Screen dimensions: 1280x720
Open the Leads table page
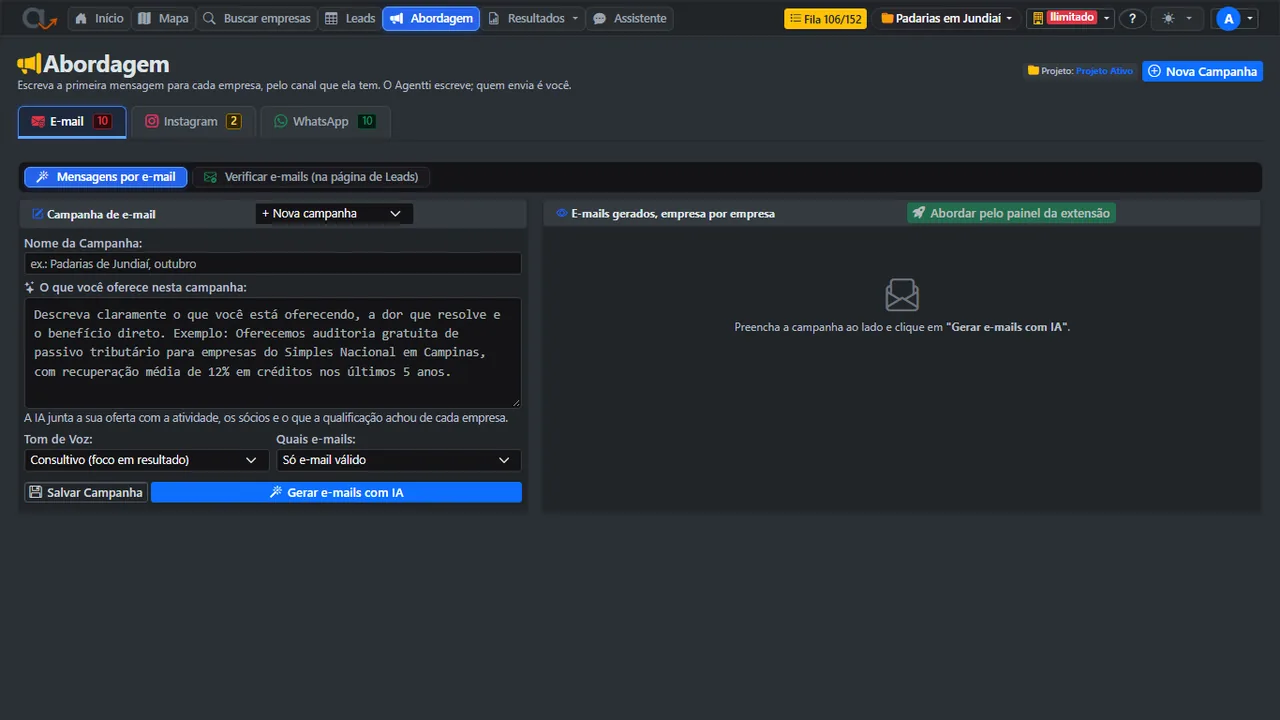coord(350,18)
